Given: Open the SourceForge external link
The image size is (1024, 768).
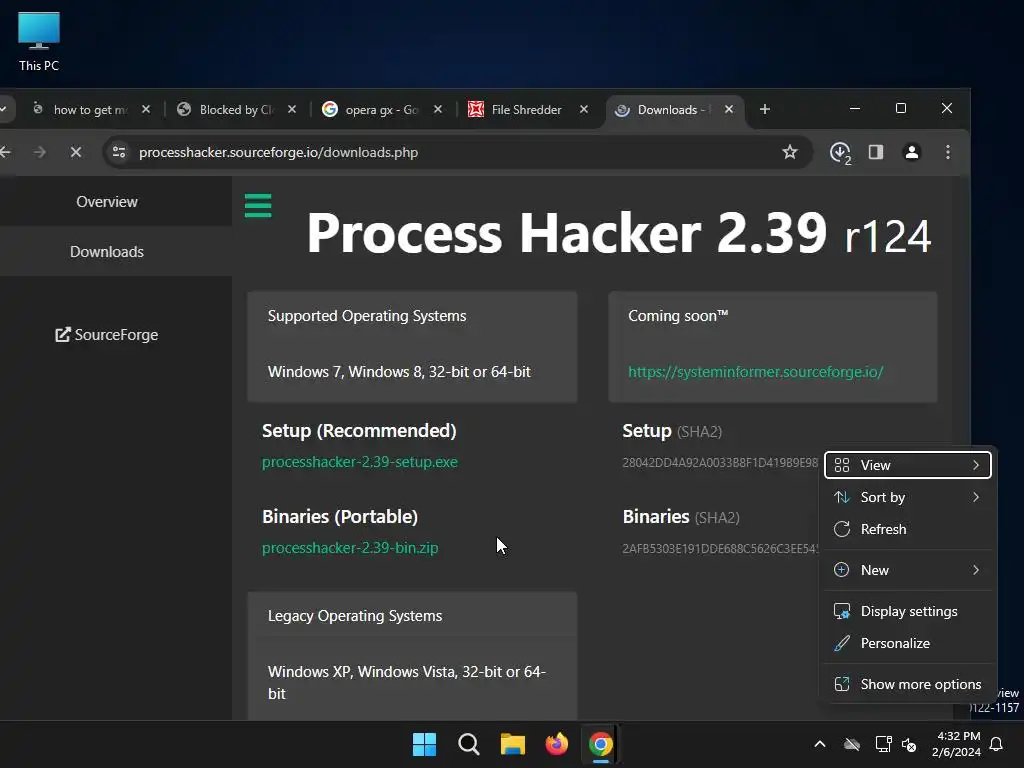Looking at the screenshot, I should point(107,334).
